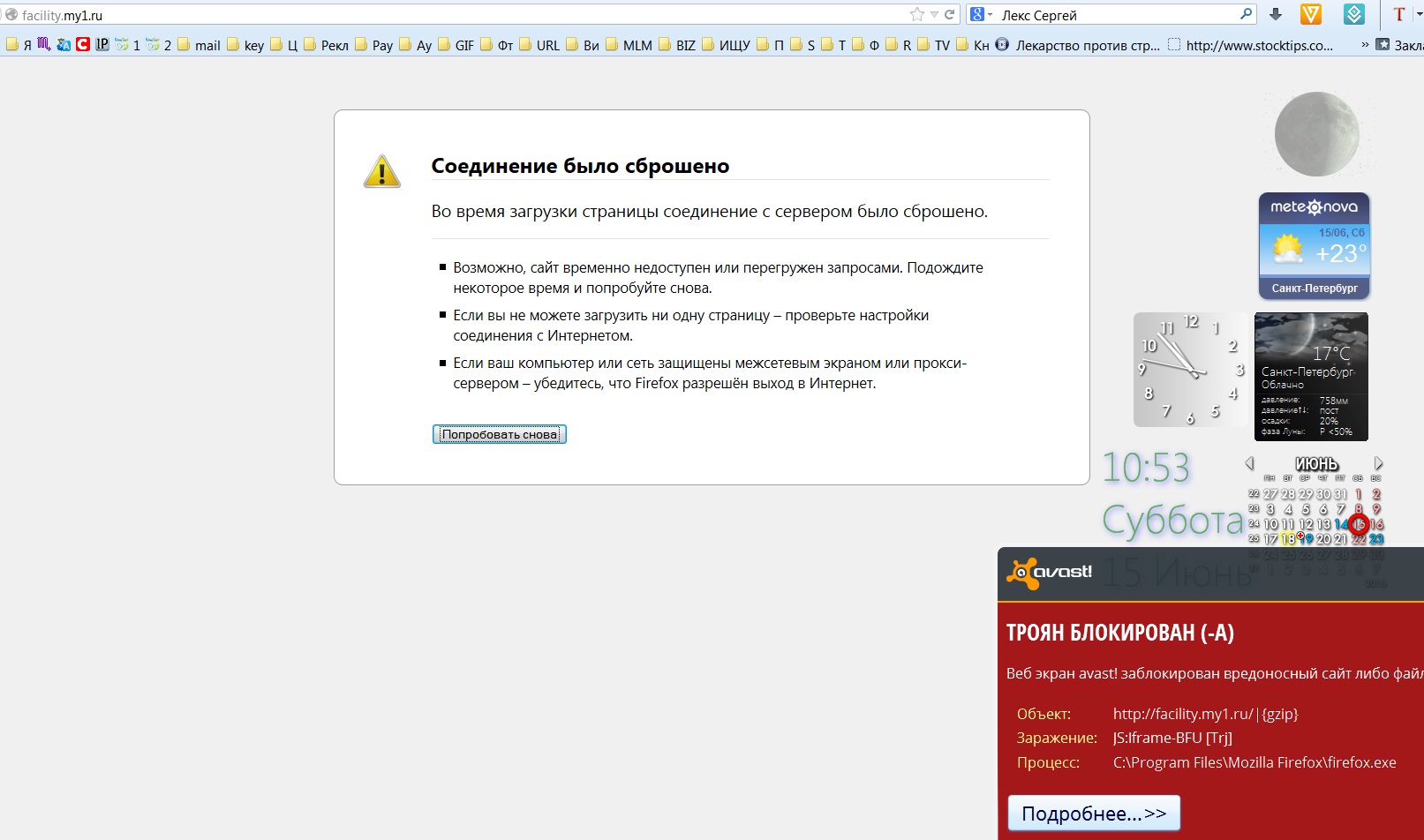Open the Downloads arrow icon
This screenshot has height=840, width=1424.
click(1276, 14)
